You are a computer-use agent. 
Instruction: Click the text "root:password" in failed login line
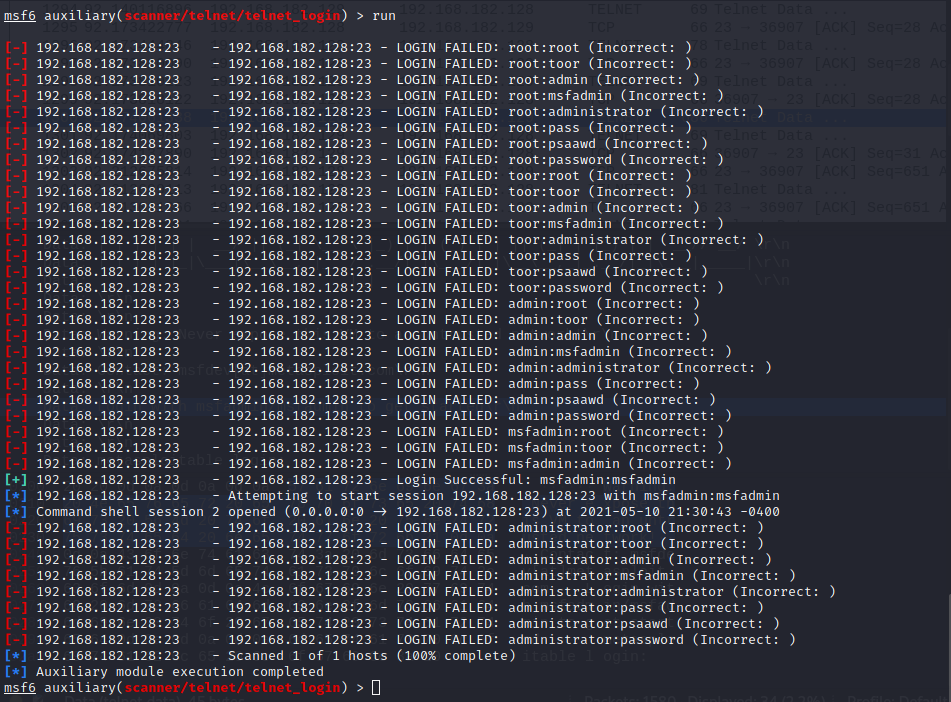point(560,160)
